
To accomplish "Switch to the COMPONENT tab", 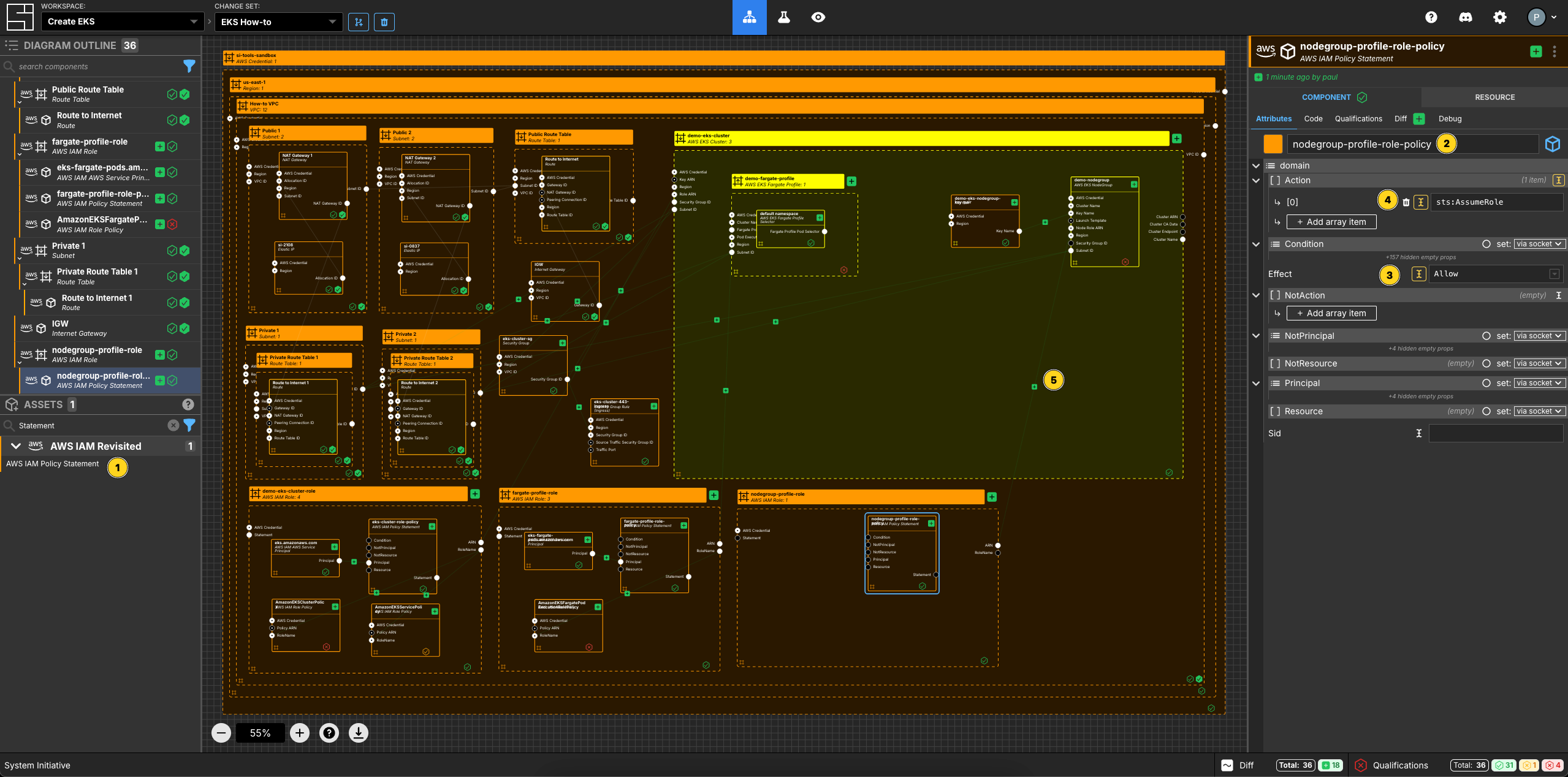I will coord(1334,97).
